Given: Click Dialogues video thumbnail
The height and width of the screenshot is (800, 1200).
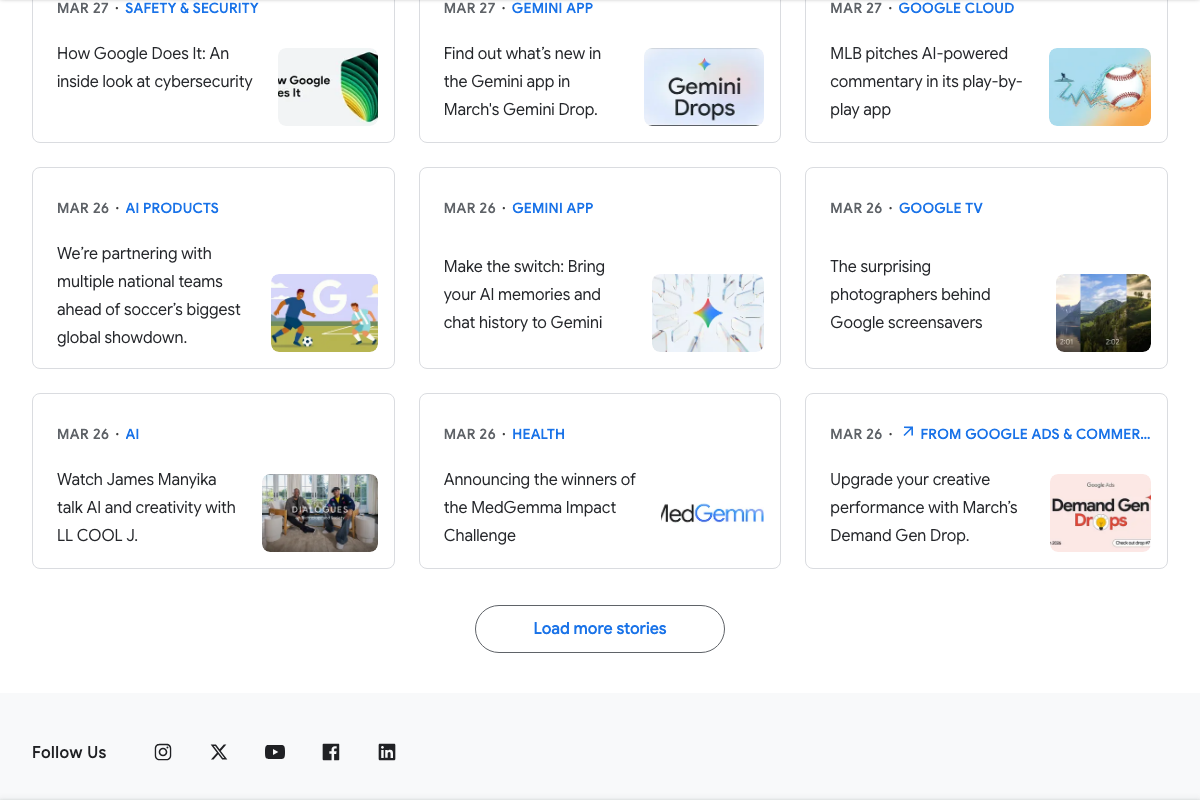Looking at the screenshot, I should point(320,513).
